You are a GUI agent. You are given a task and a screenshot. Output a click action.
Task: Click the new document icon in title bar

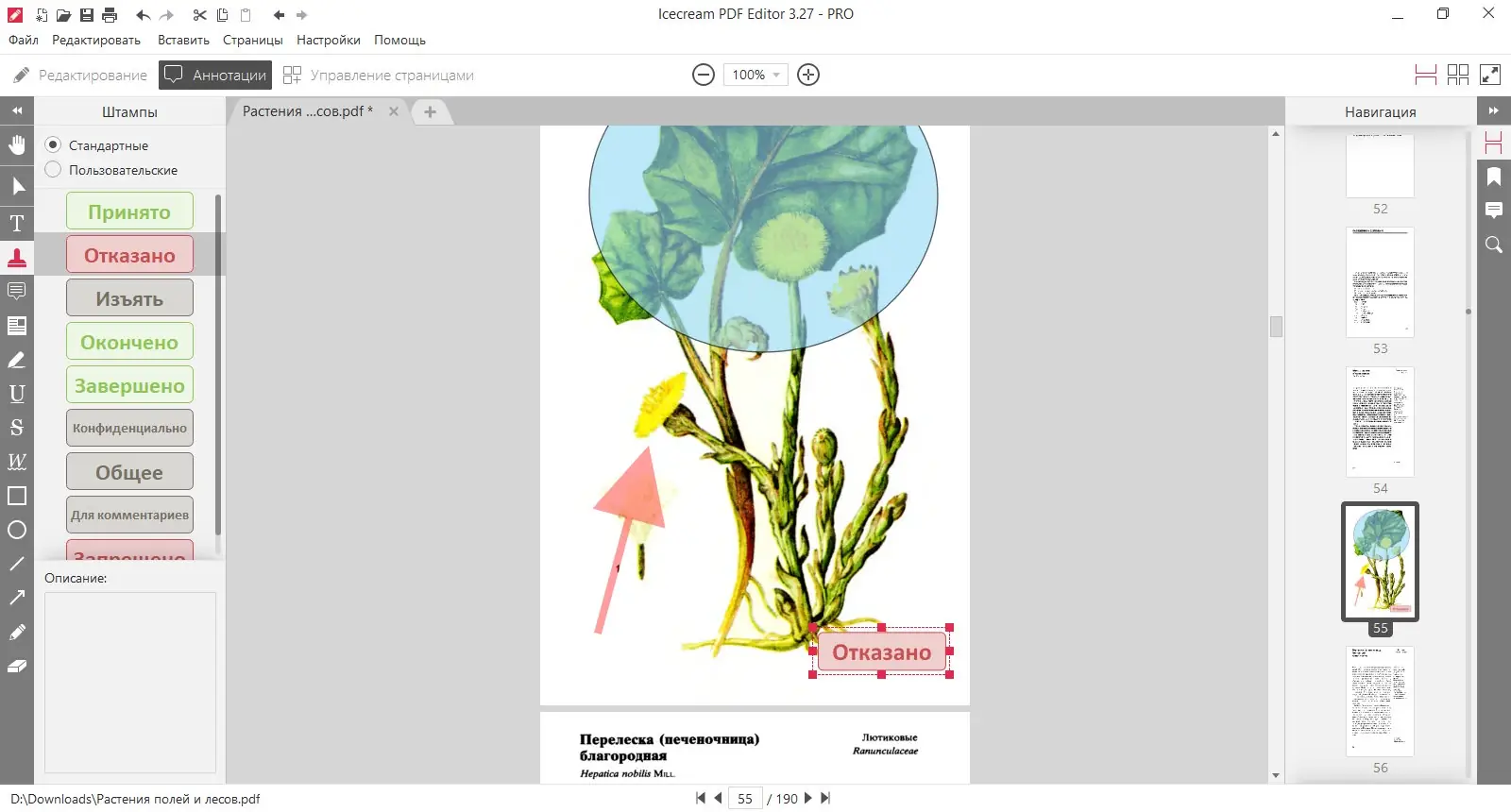tap(42, 15)
